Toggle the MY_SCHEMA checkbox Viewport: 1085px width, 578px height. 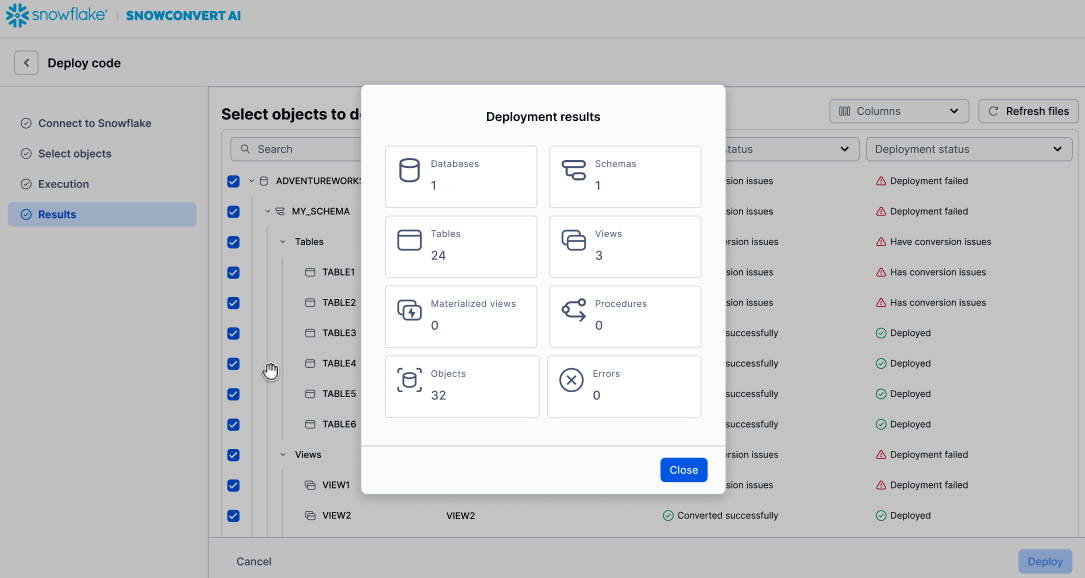233,212
